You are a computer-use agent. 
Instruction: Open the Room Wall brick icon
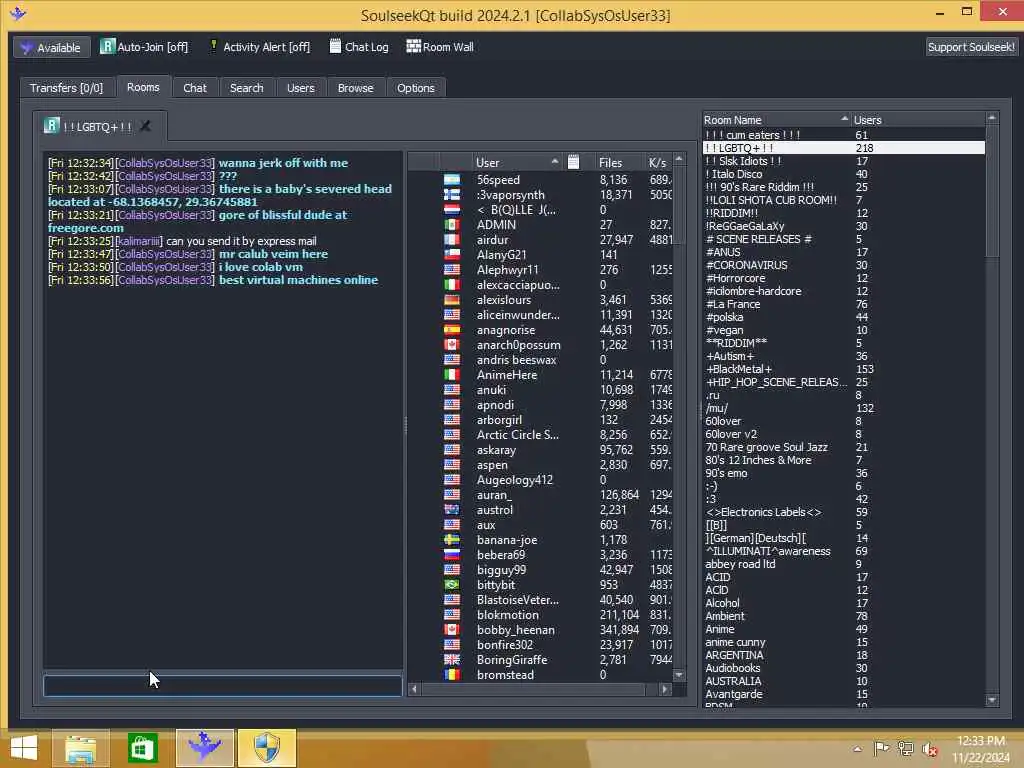tap(413, 46)
